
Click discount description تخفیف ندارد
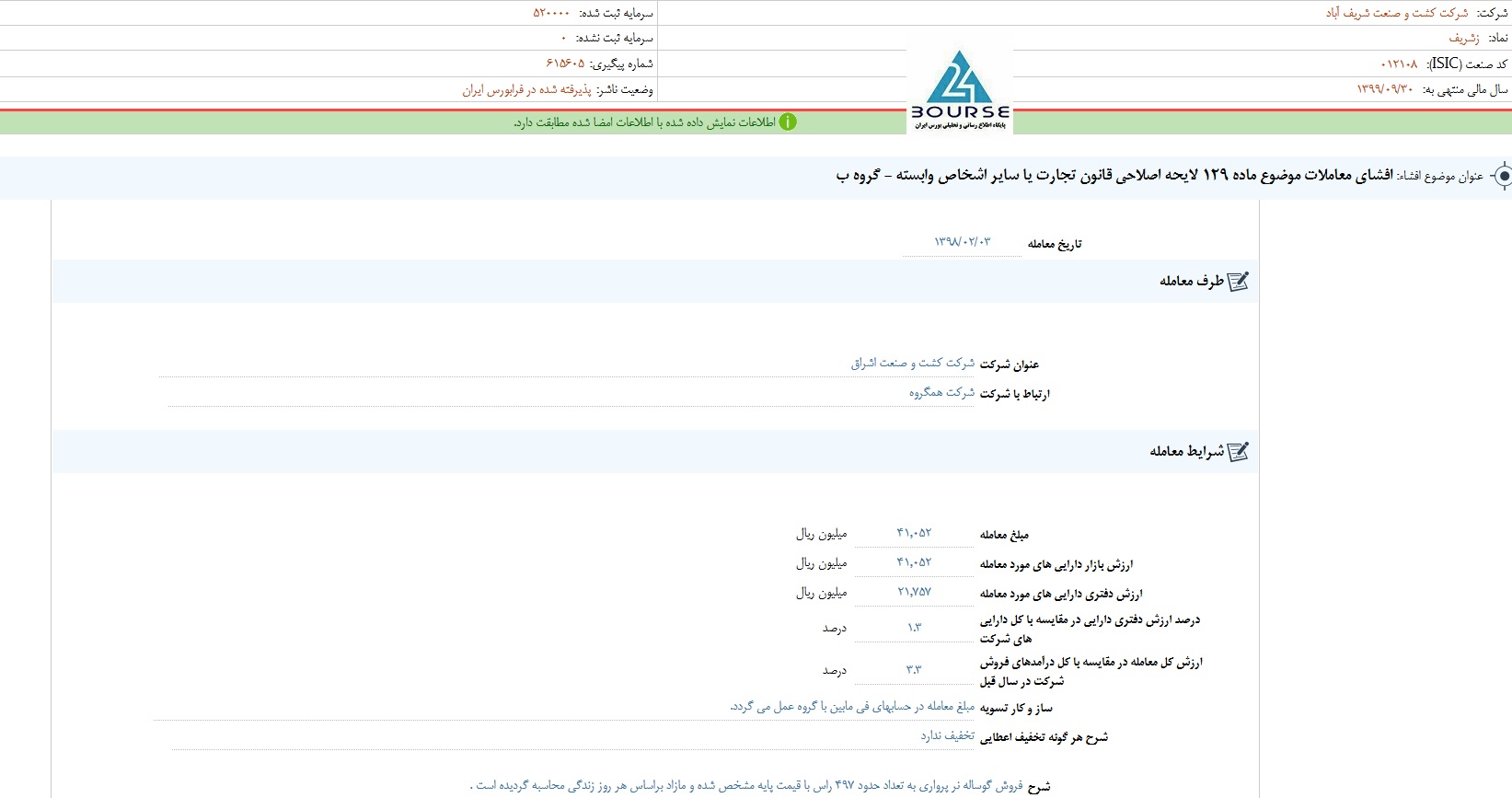(x=947, y=736)
